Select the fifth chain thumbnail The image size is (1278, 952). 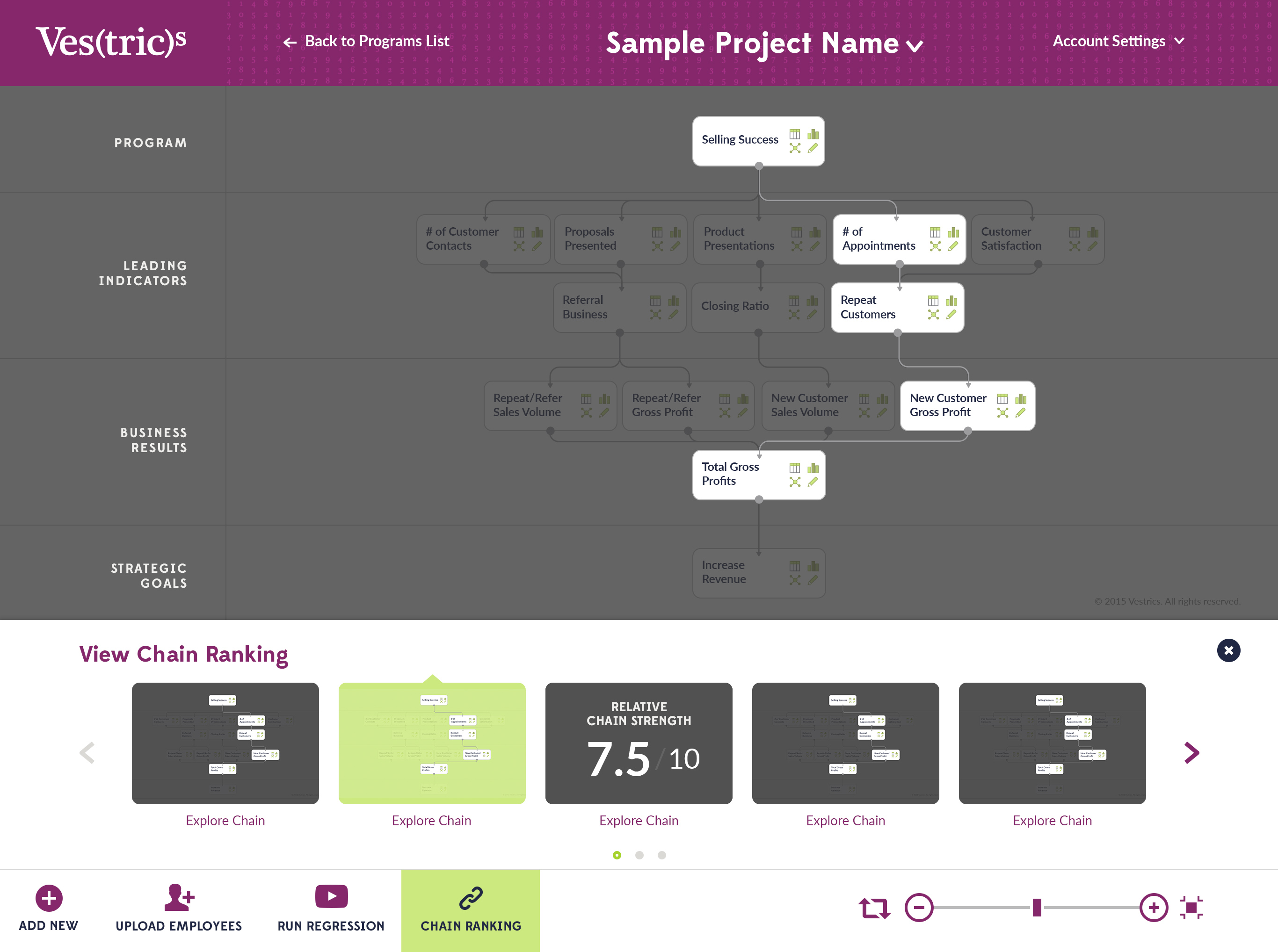tap(1053, 743)
